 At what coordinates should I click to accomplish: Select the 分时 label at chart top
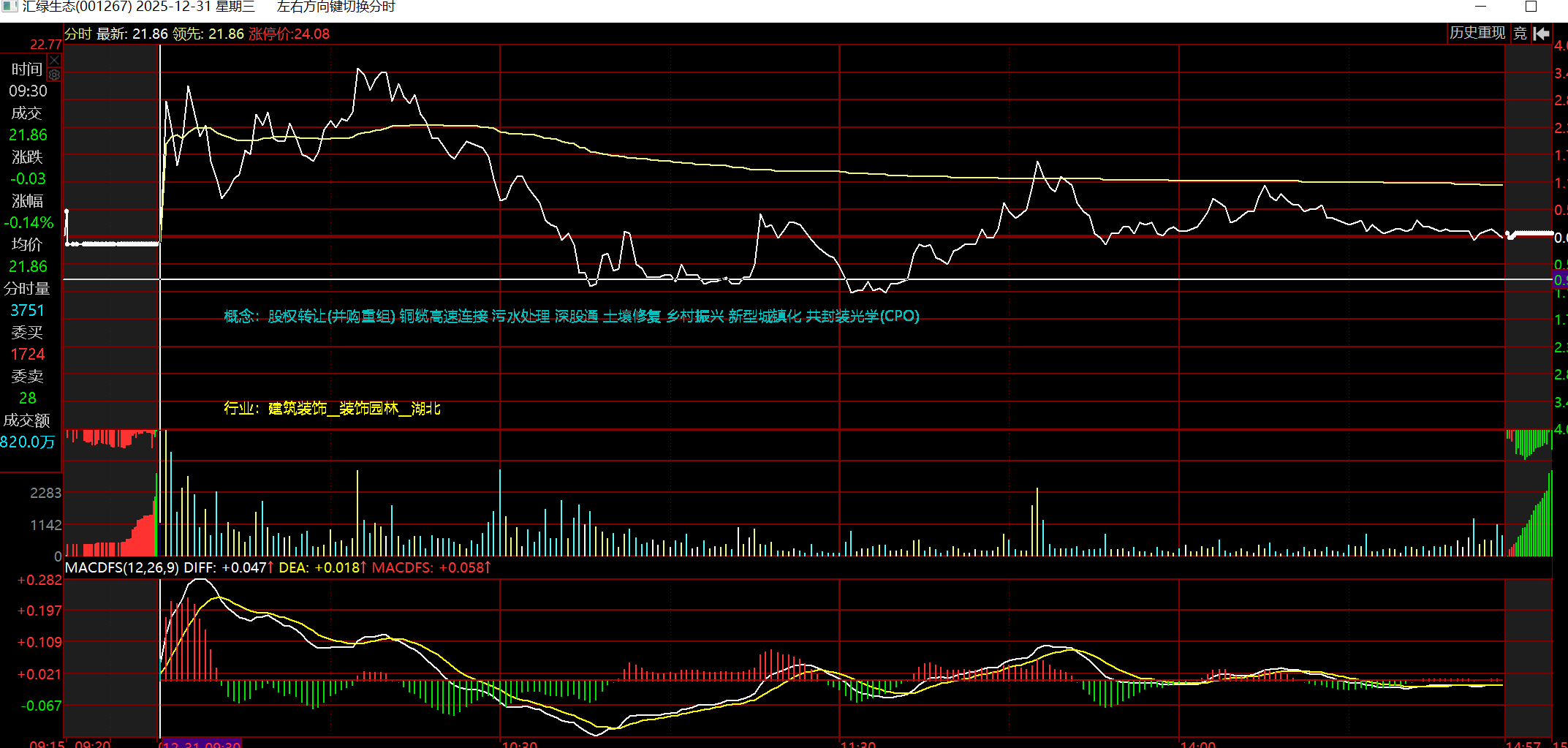(x=78, y=34)
